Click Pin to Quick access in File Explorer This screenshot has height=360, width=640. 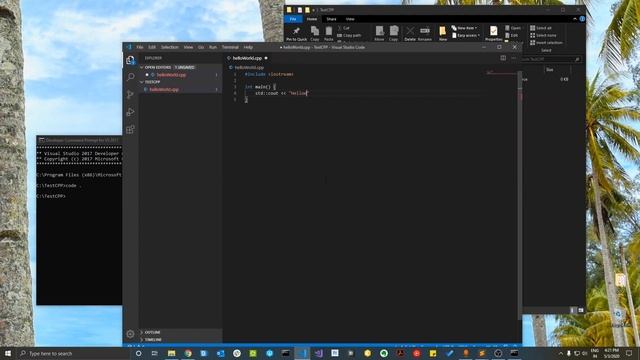(296, 33)
